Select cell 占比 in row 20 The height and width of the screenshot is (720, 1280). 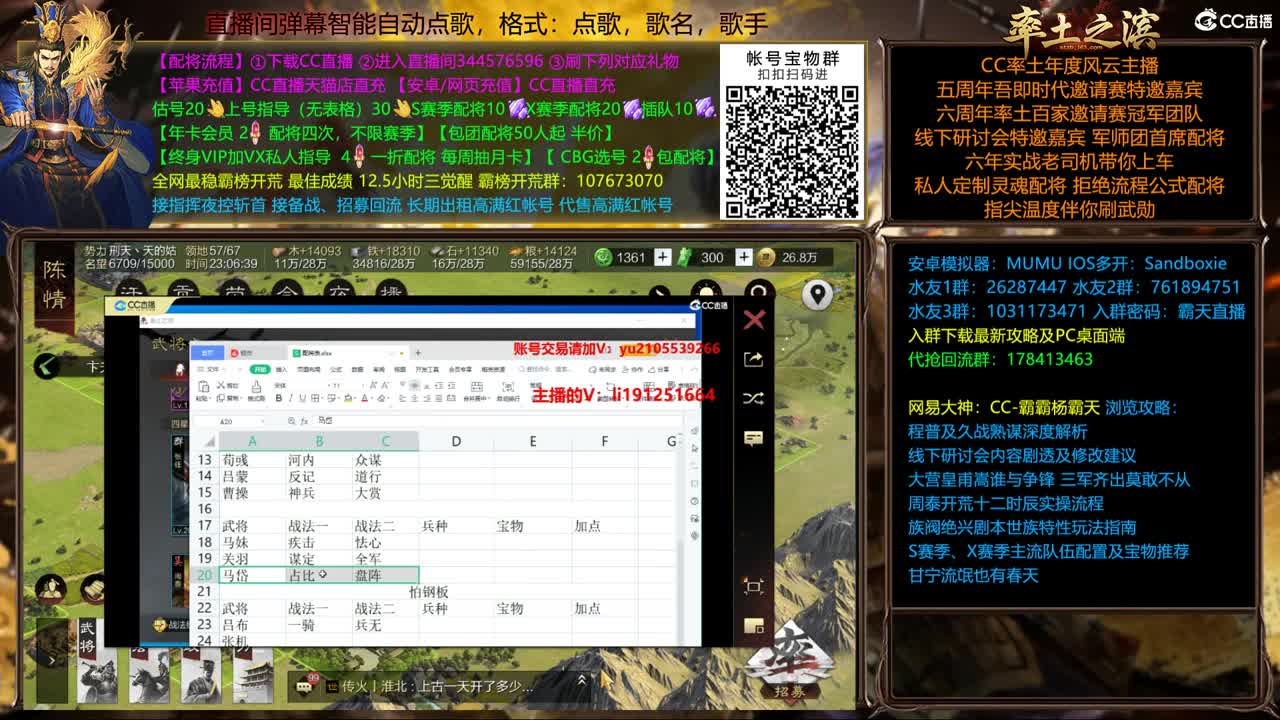319,575
